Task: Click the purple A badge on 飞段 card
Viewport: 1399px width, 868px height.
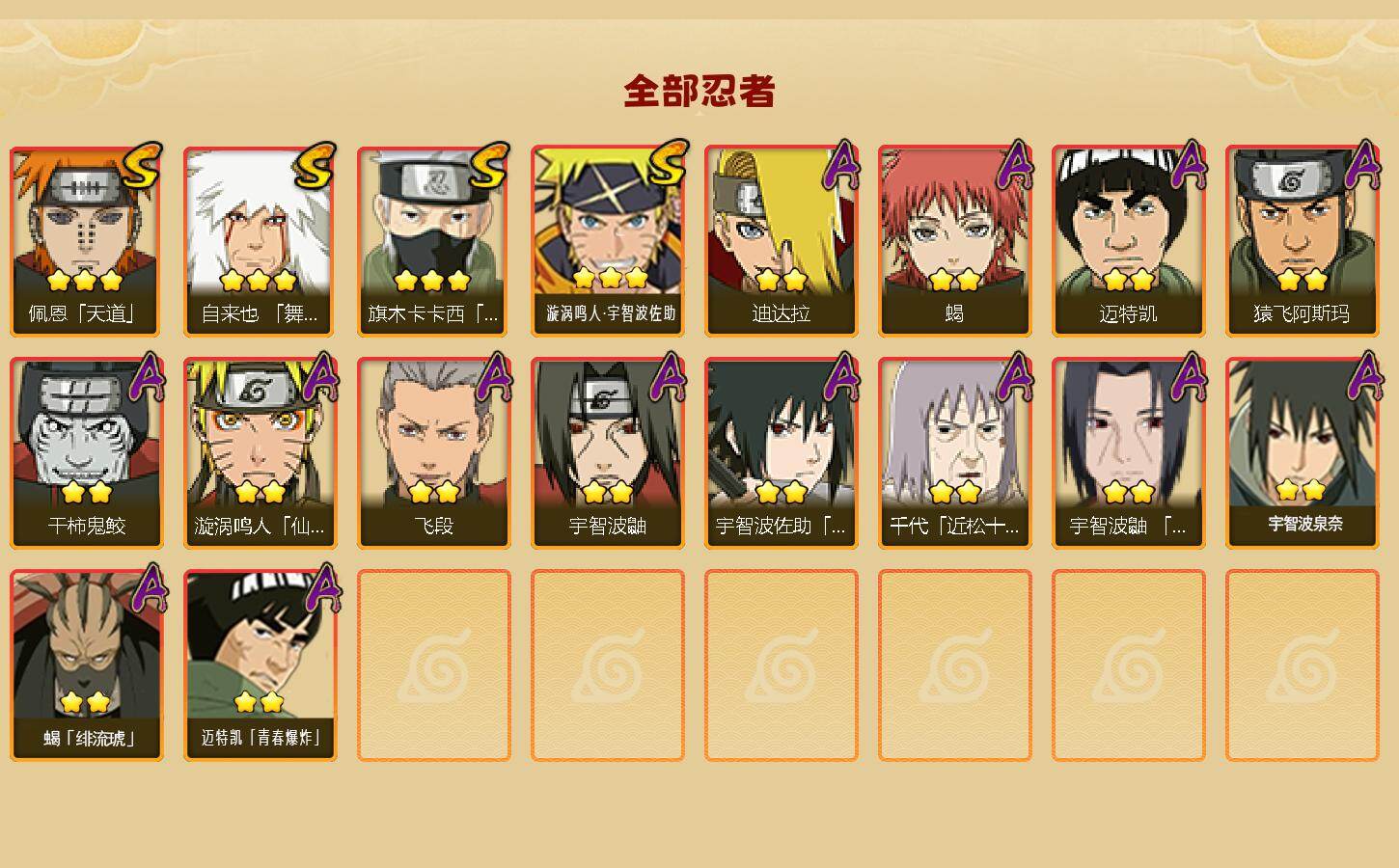Action: [495, 376]
